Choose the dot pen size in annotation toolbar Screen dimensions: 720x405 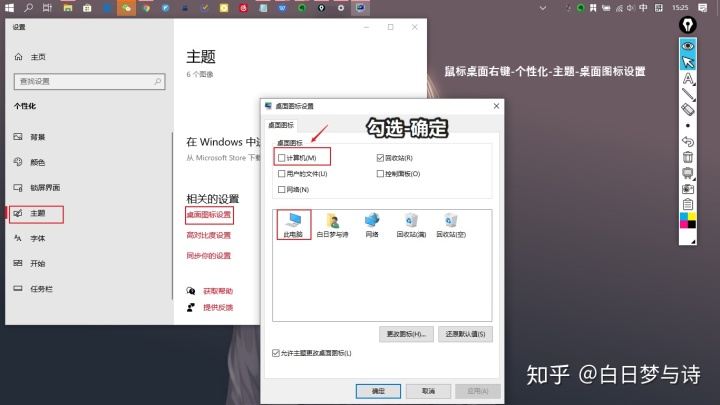[687, 126]
